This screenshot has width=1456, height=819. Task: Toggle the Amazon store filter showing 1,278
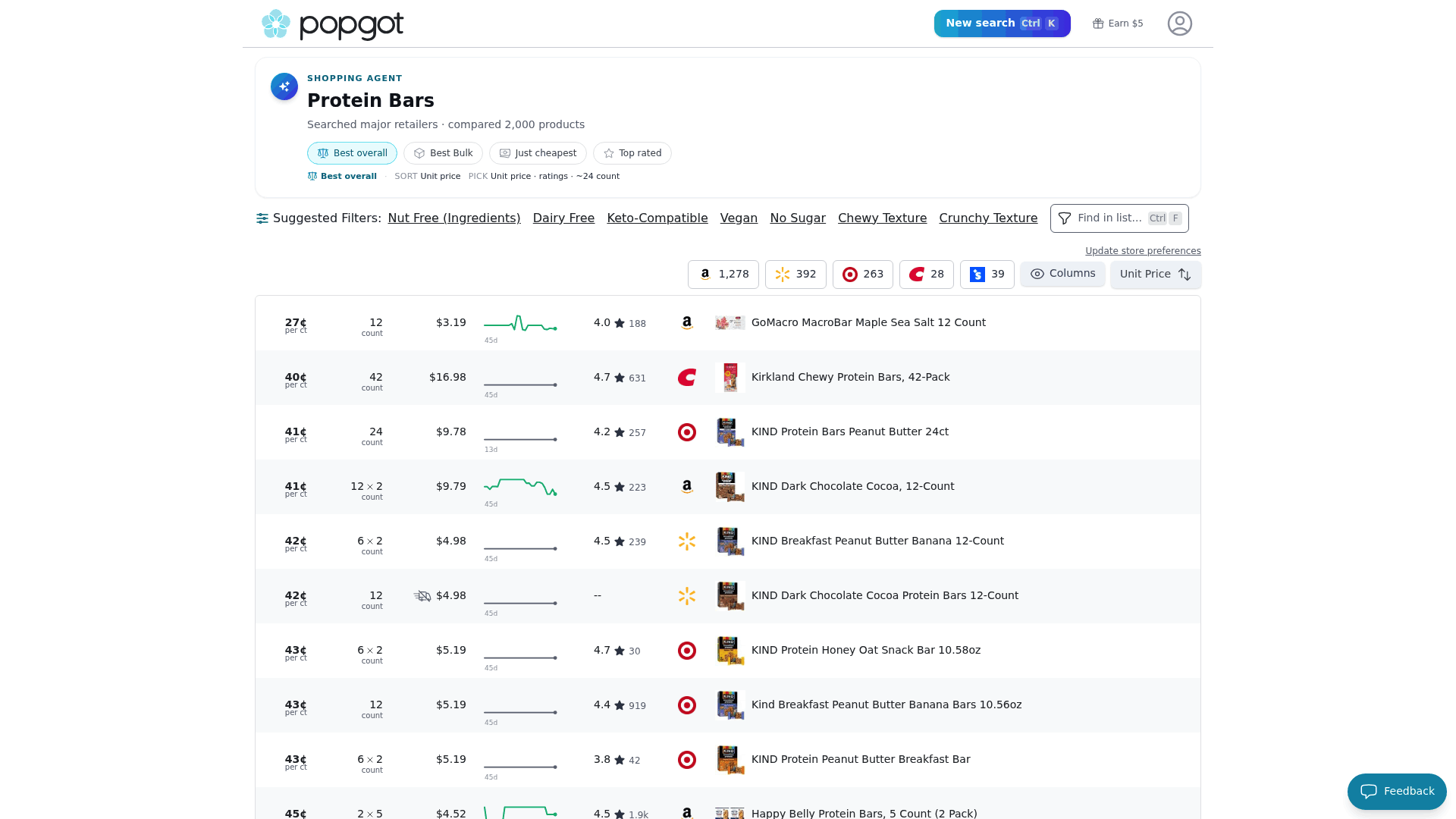coord(723,275)
